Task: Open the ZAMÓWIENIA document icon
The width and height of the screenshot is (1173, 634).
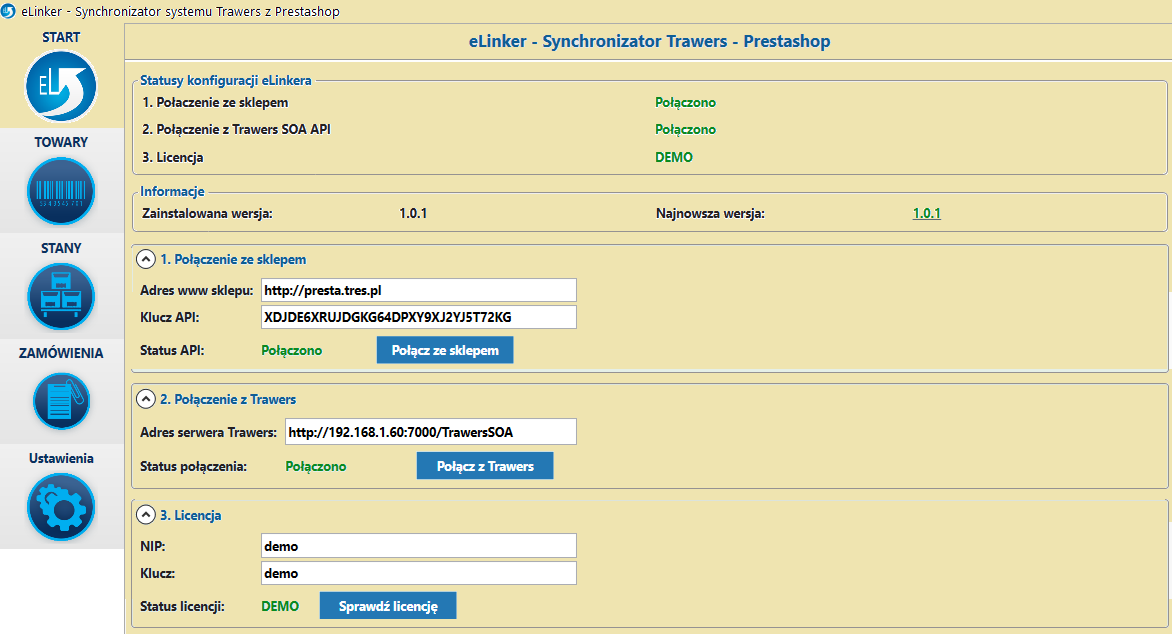Action: click(x=61, y=401)
